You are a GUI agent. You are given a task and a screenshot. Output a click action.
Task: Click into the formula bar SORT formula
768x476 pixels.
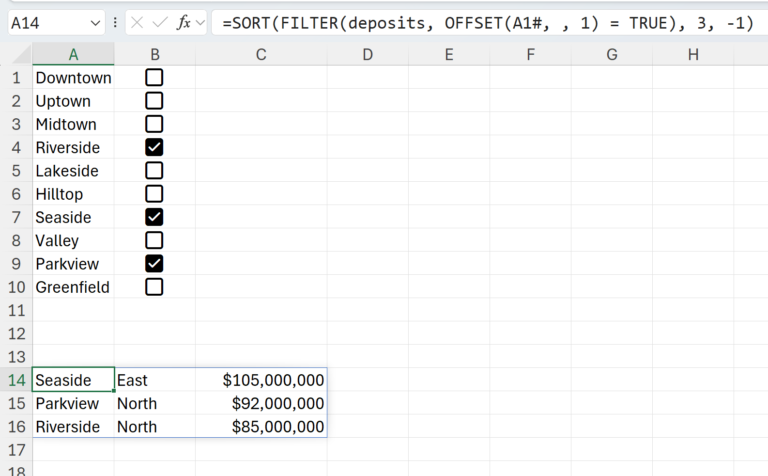[x=488, y=23]
